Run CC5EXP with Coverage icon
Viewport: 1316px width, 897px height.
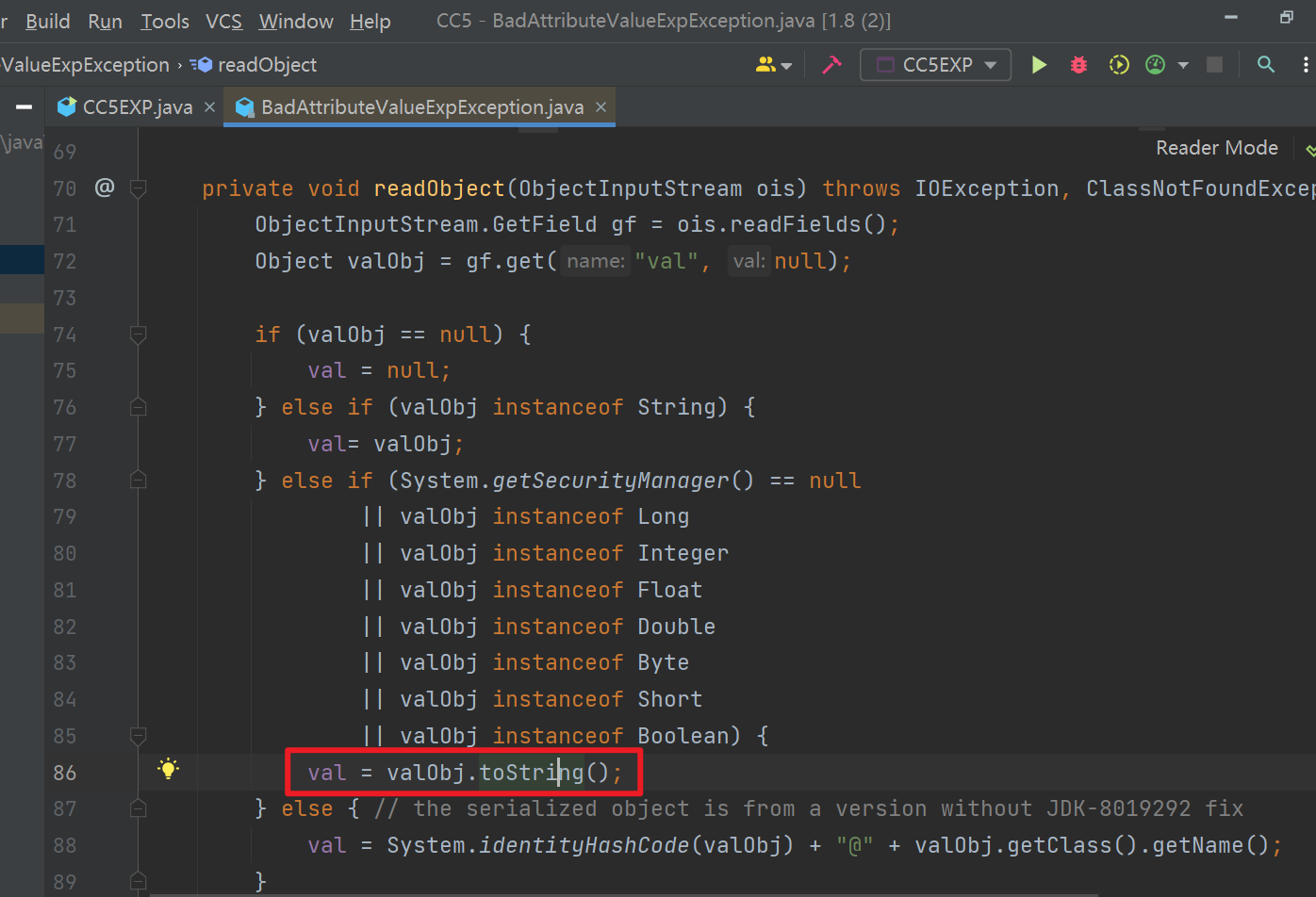(1119, 64)
